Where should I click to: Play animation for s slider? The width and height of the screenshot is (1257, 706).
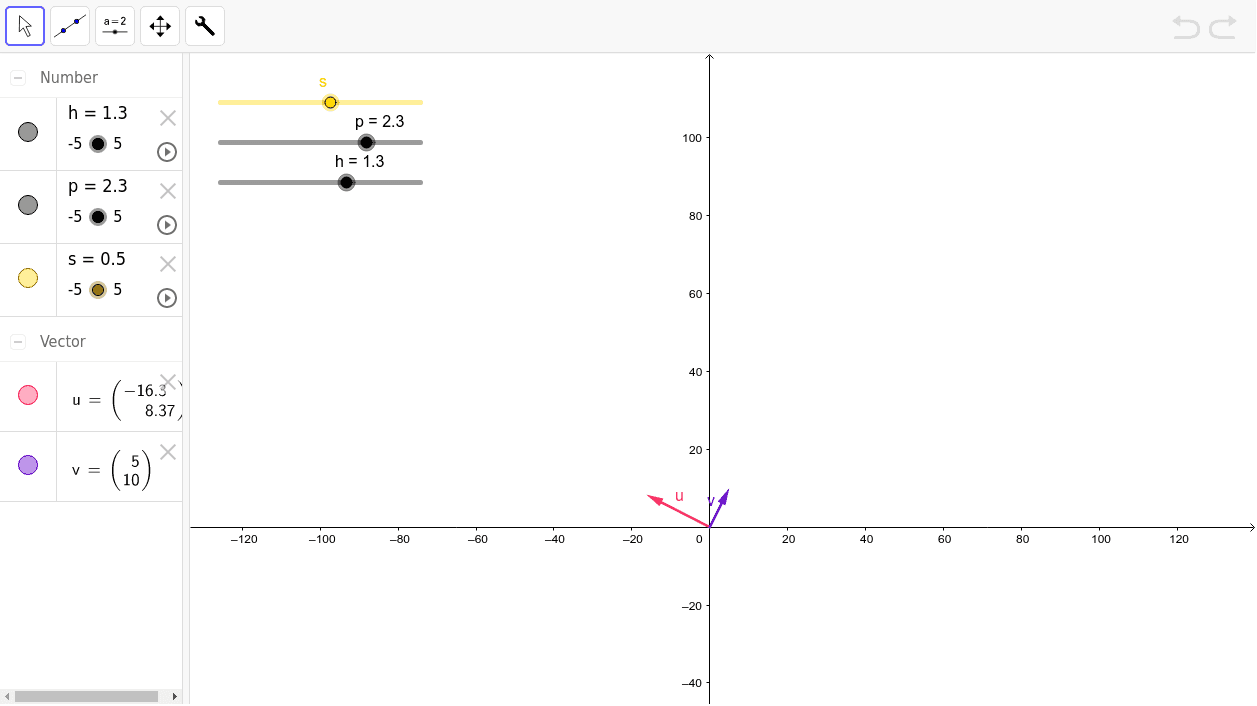[167, 298]
